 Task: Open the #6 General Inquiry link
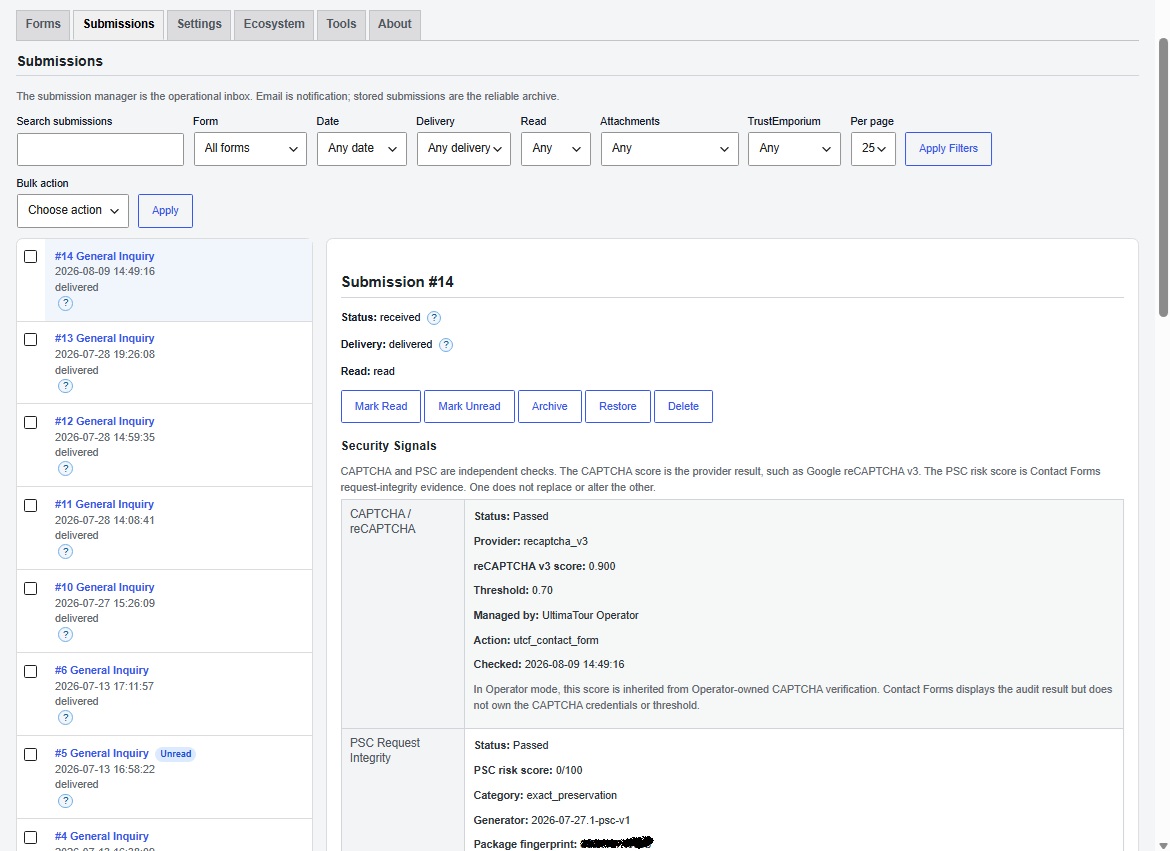click(101, 670)
